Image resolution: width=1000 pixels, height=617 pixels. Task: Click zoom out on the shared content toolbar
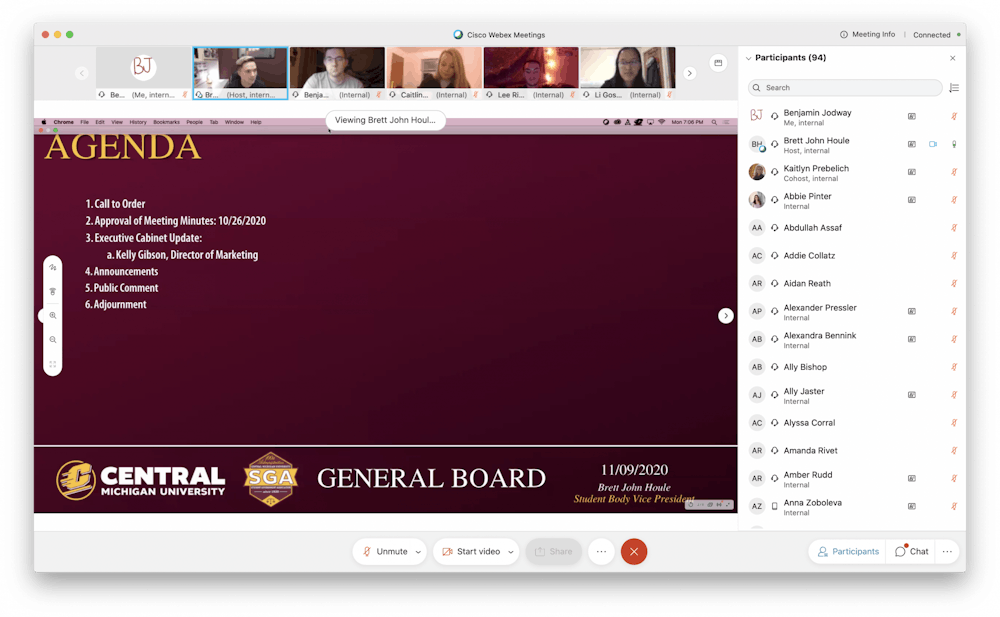[x=53, y=340]
